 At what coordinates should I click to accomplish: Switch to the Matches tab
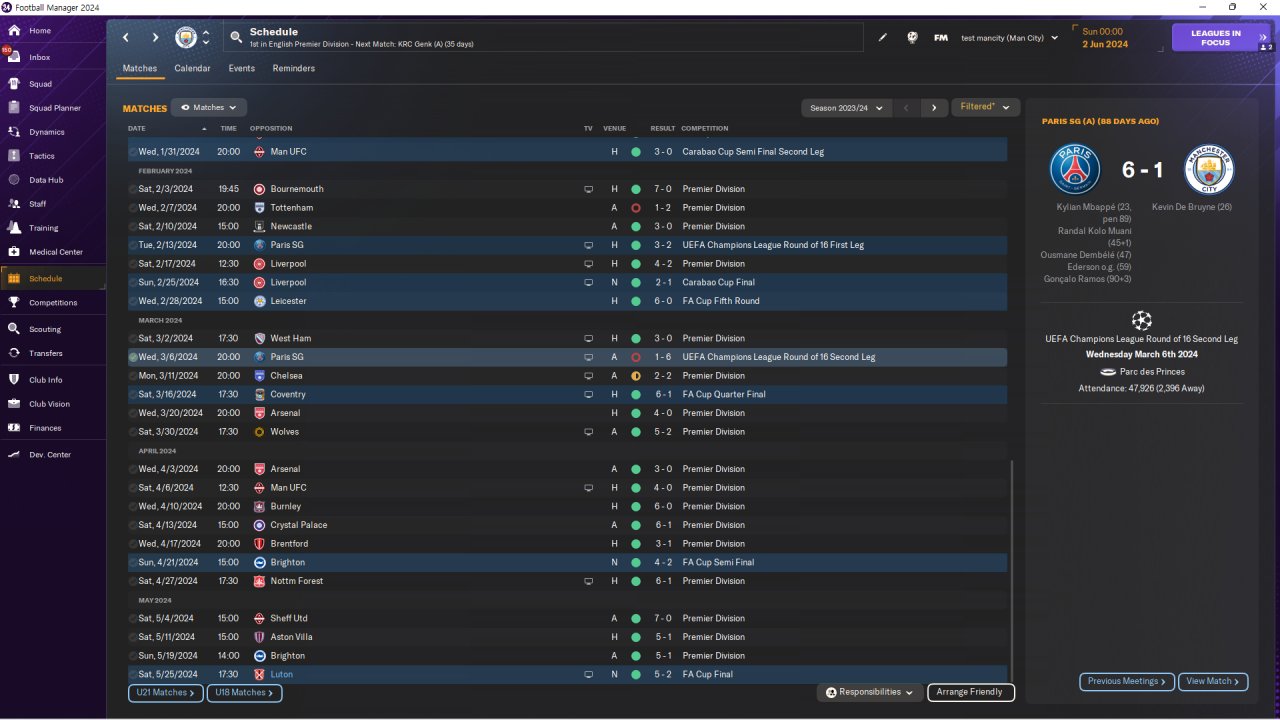[x=140, y=68]
